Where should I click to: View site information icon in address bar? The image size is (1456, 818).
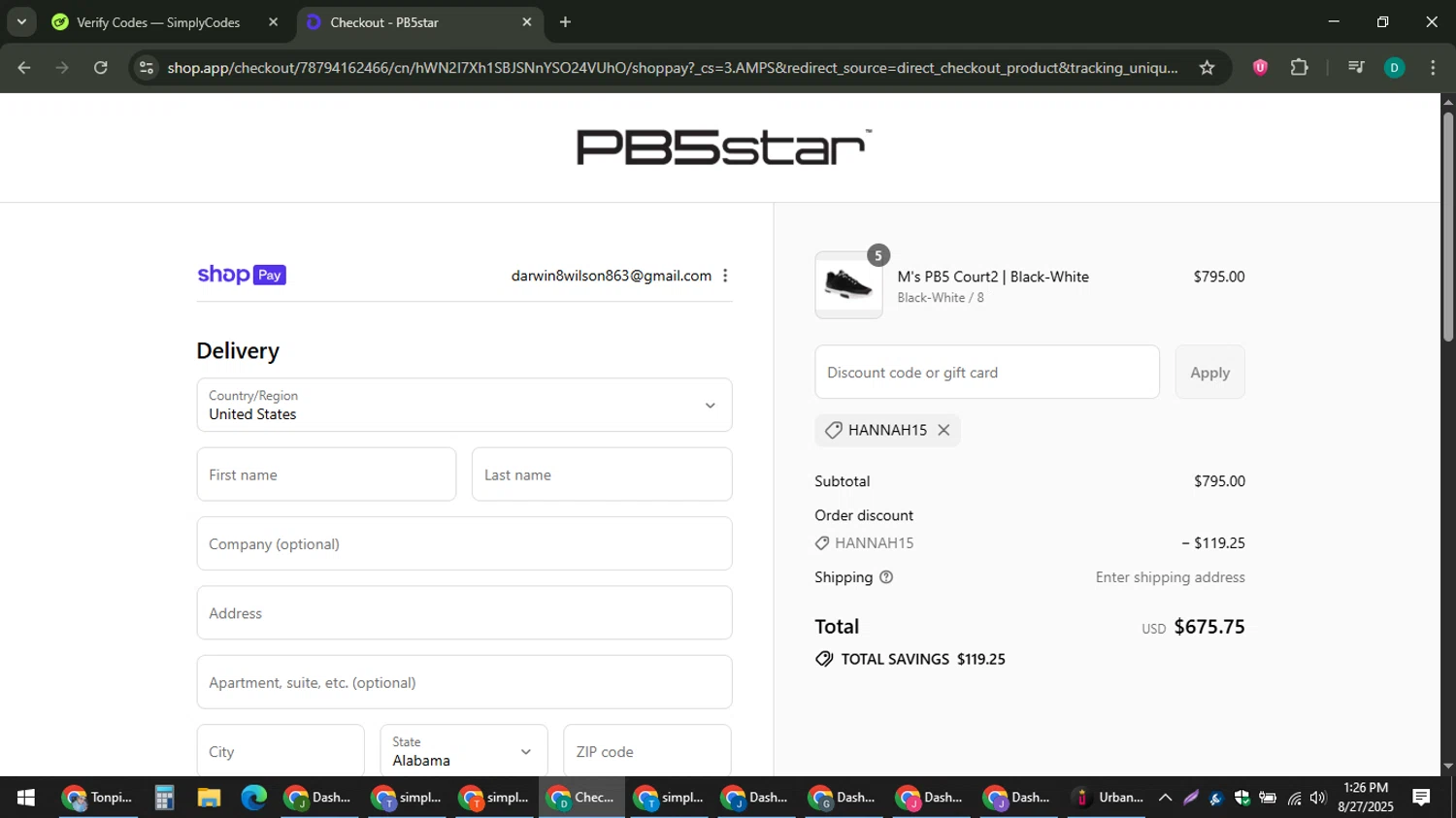point(147,68)
